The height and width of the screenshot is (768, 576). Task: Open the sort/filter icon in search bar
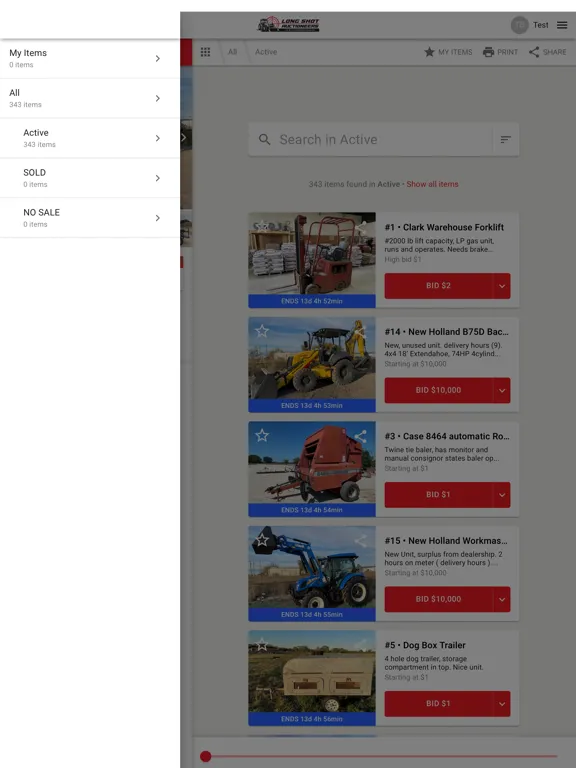(505, 140)
